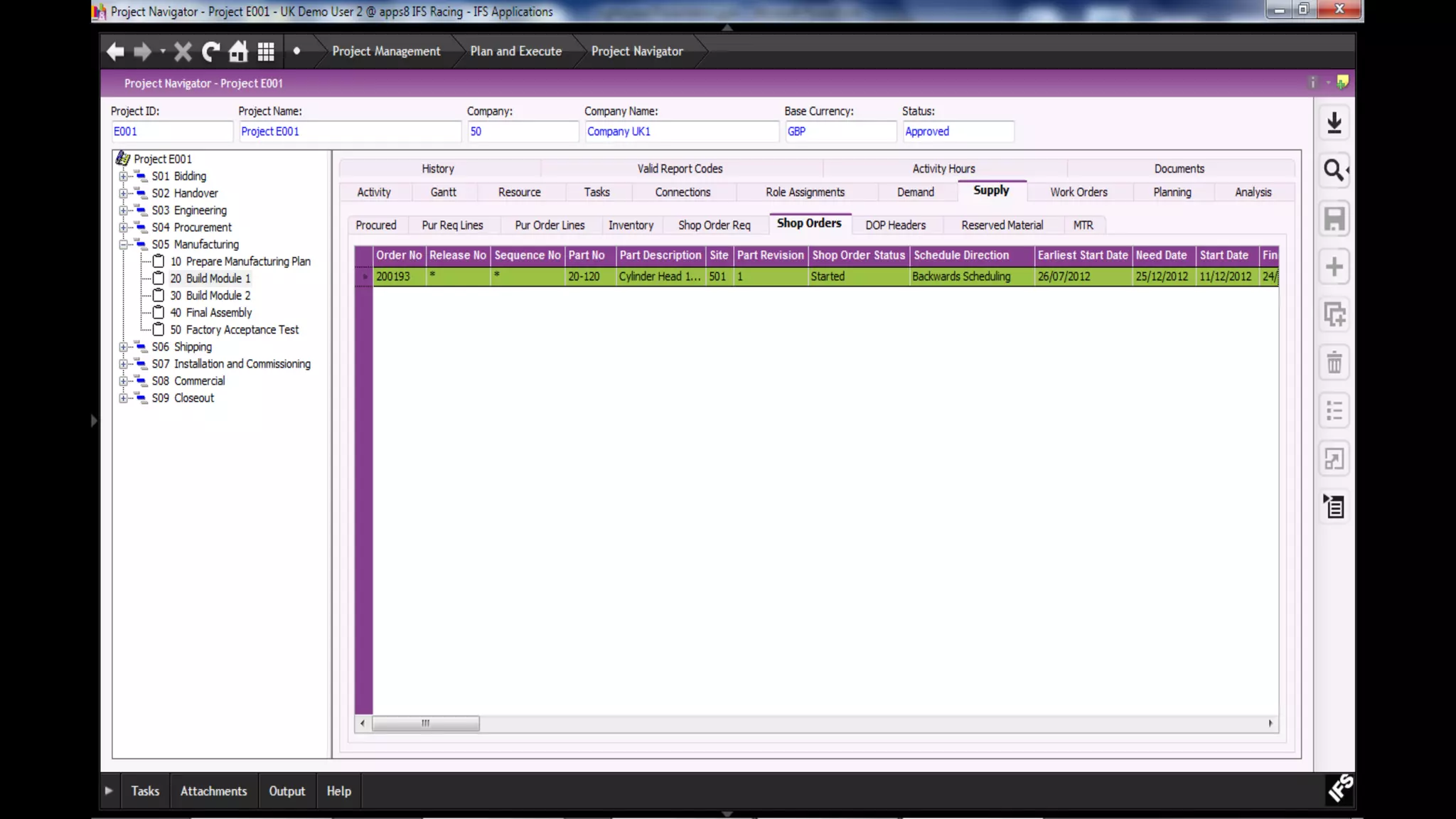
Task: Click the horizontal scrollbar thumb
Action: click(x=425, y=724)
